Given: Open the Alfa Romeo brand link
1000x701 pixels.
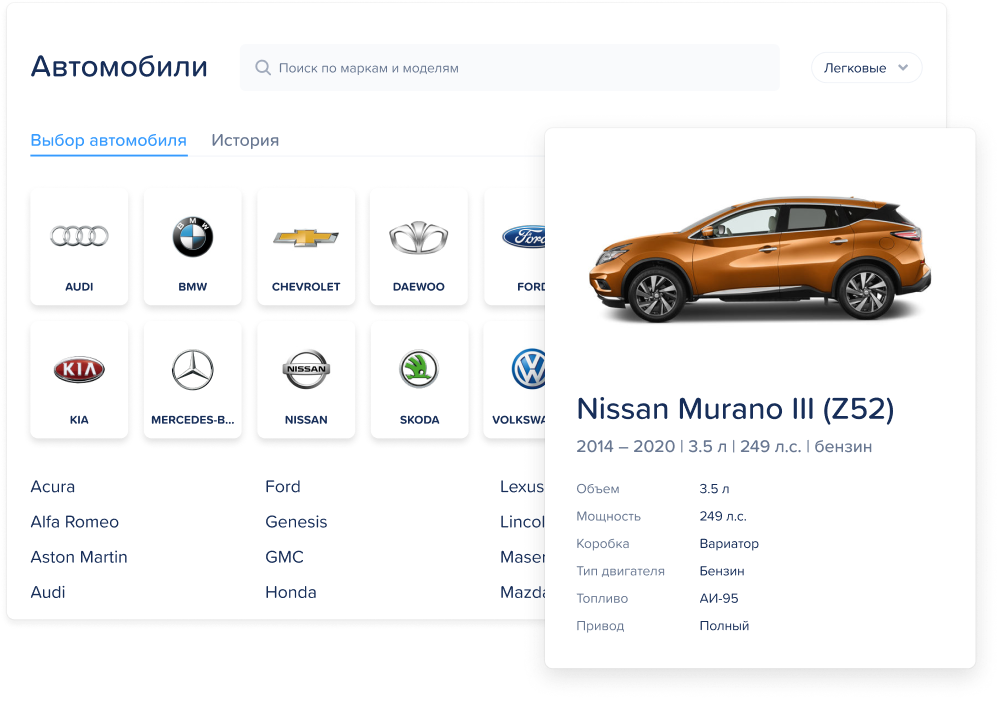Looking at the screenshot, I should pyautogui.click(x=75, y=522).
